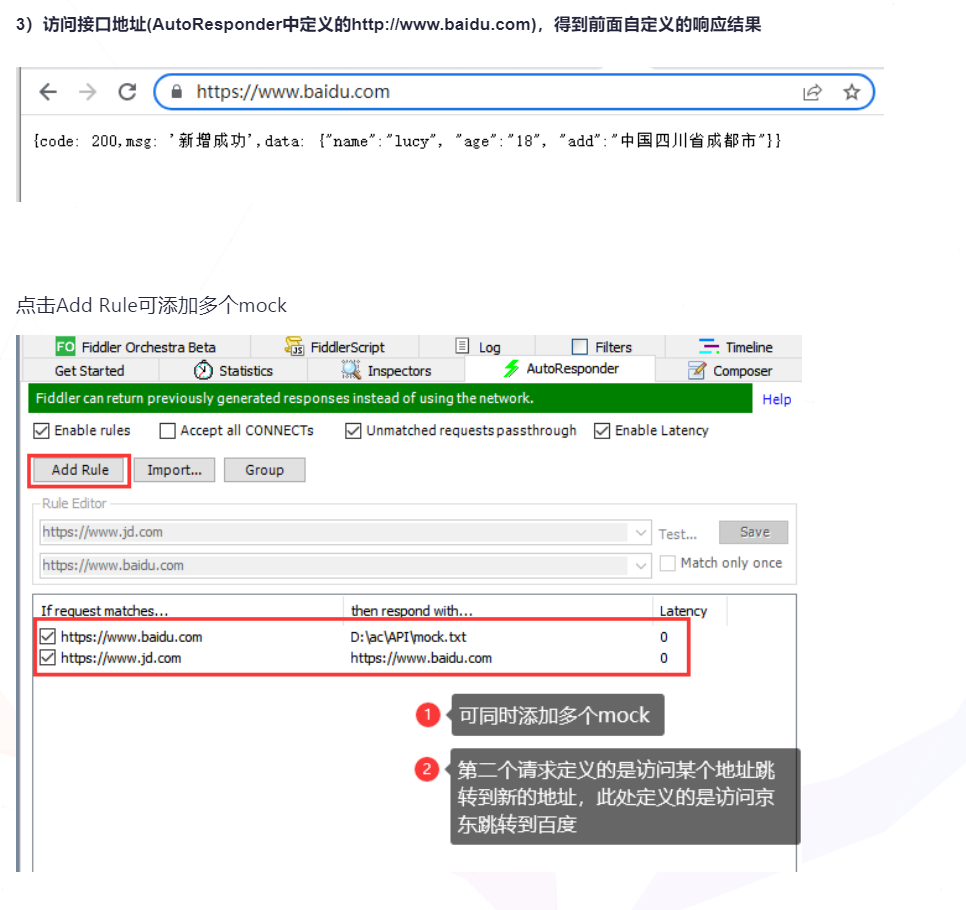Switch to the Filters tab
The width and height of the screenshot is (966, 910).
[x=601, y=347]
